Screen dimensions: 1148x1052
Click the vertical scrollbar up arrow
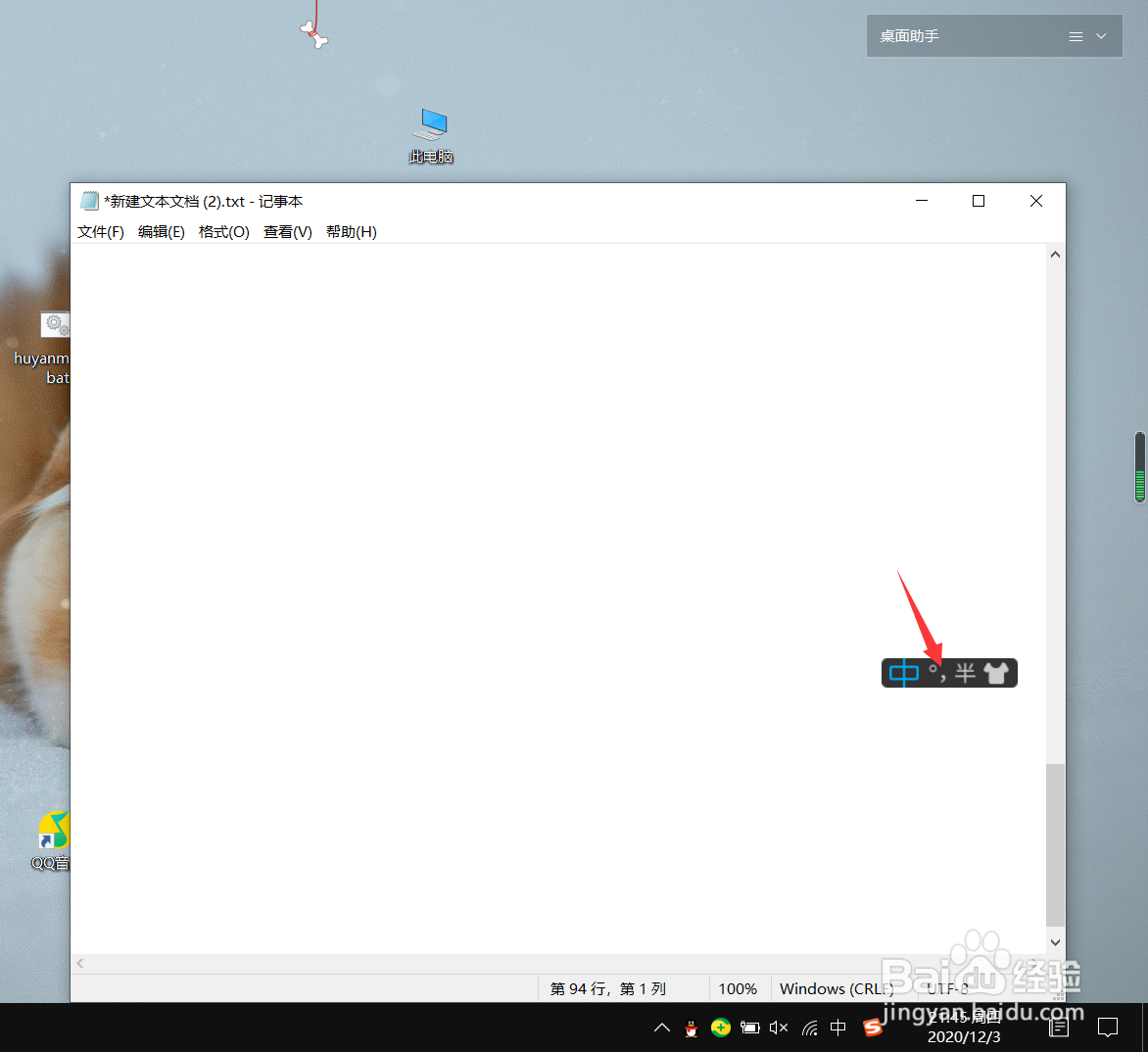[x=1055, y=255]
